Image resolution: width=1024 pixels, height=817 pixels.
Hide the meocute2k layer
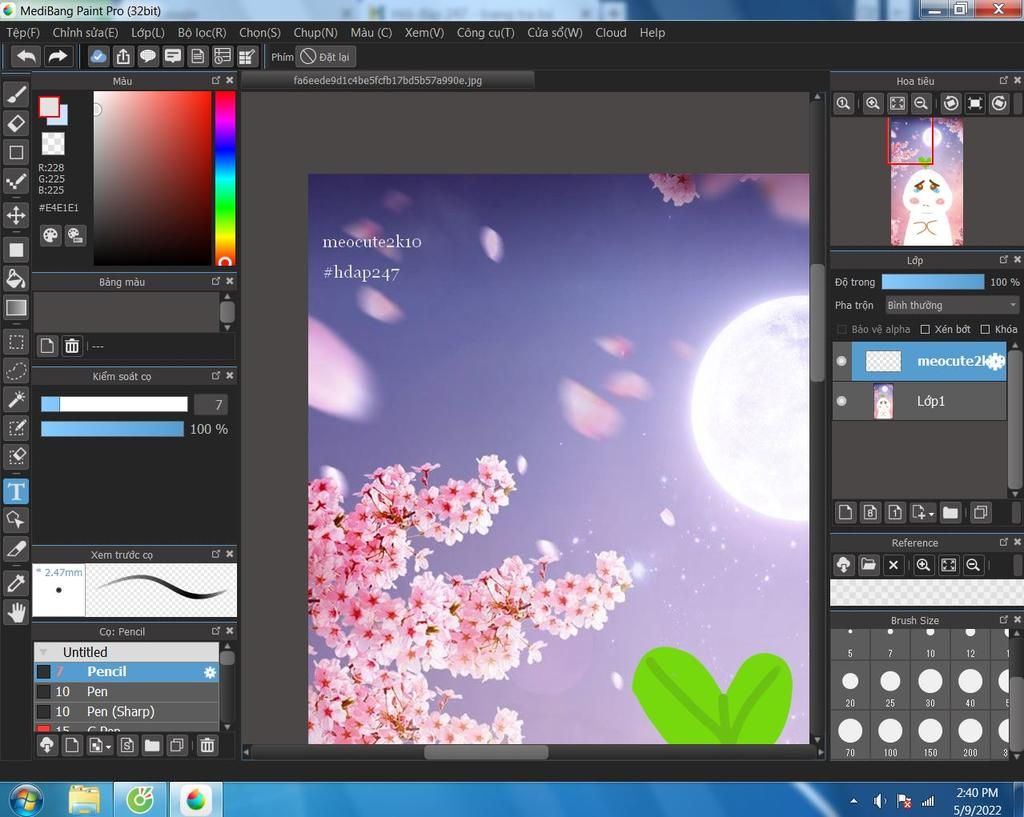pyautogui.click(x=841, y=360)
